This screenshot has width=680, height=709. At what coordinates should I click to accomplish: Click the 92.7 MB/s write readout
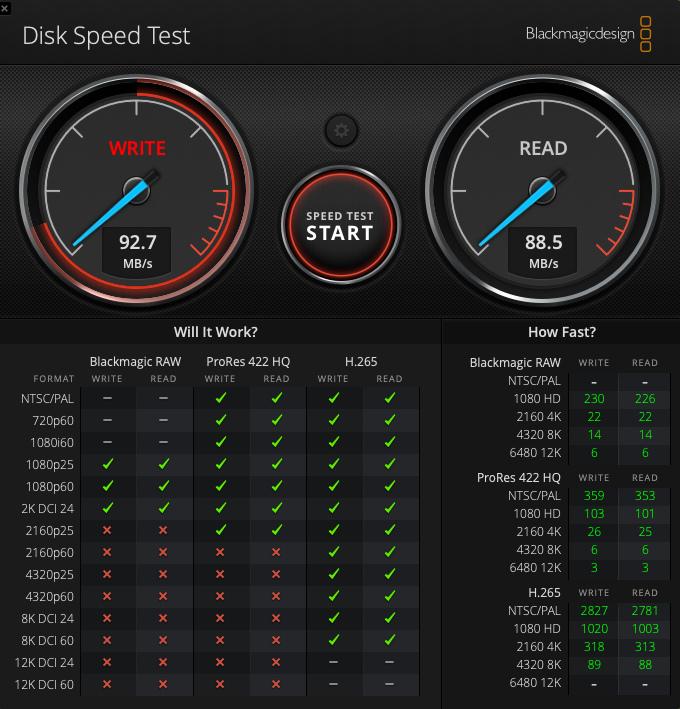(x=138, y=251)
